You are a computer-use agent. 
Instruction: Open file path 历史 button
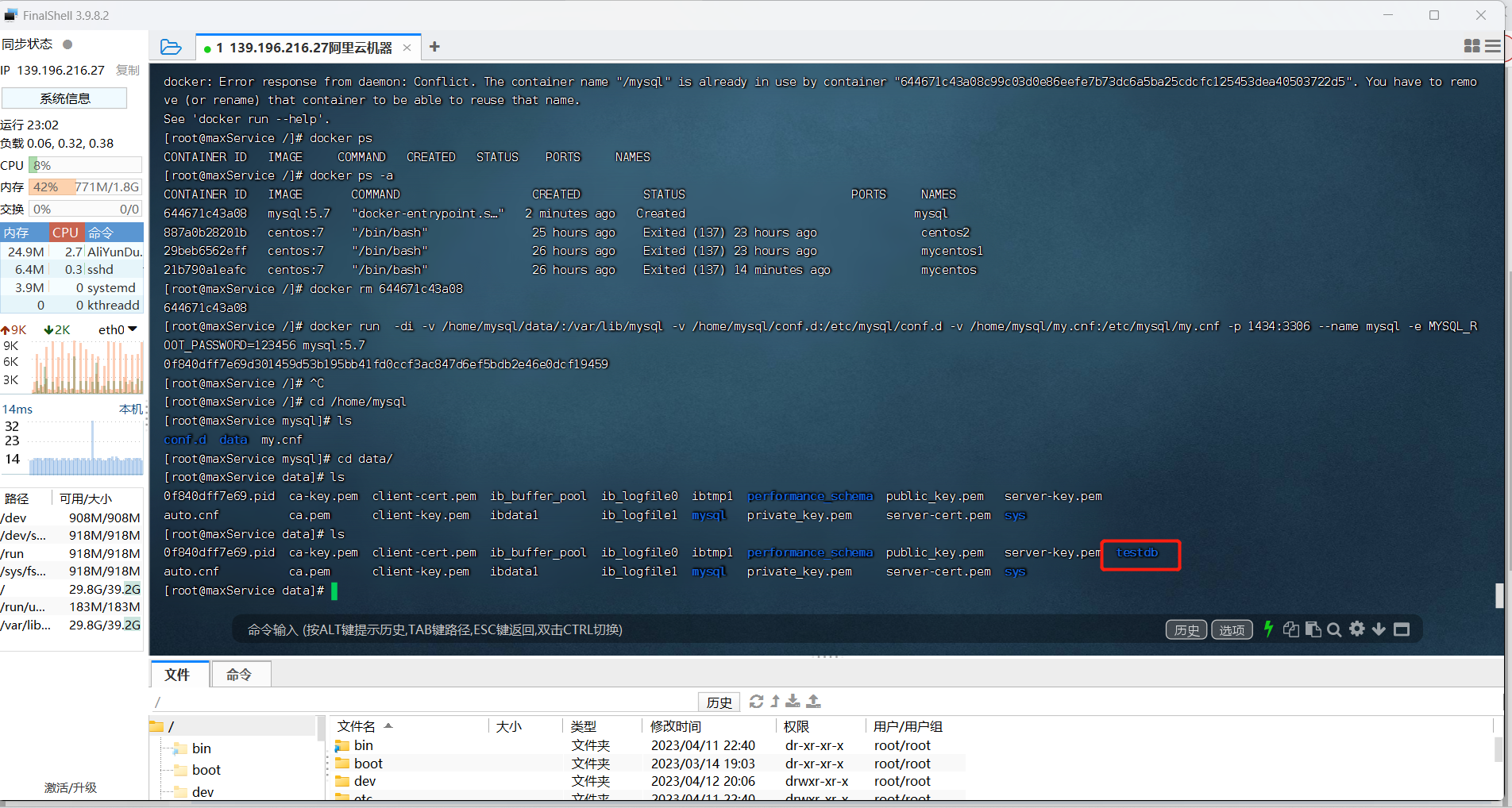(x=719, y=702)
